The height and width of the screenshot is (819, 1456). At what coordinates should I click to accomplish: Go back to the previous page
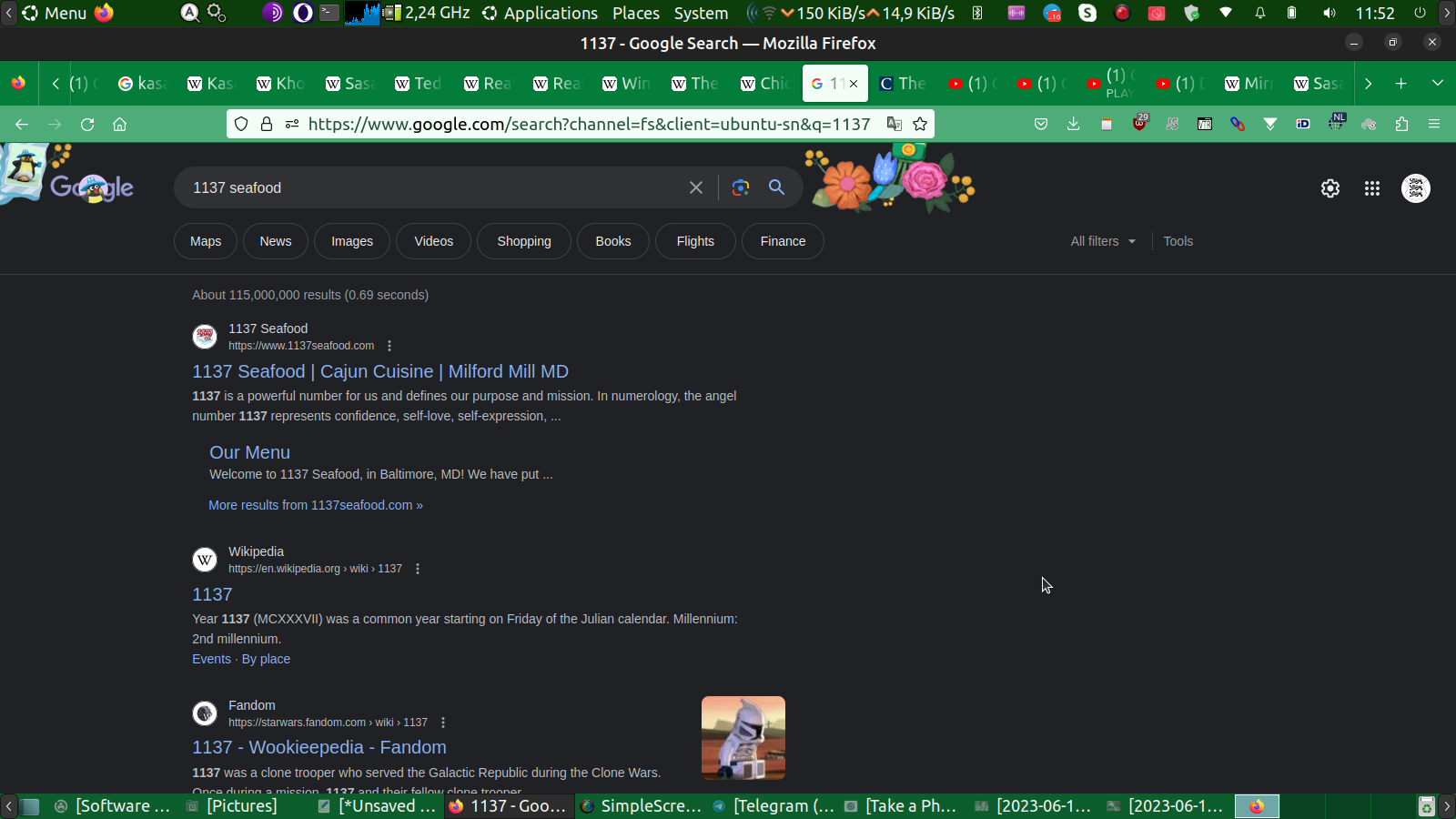pyautogui.click(x=22, y=124)
